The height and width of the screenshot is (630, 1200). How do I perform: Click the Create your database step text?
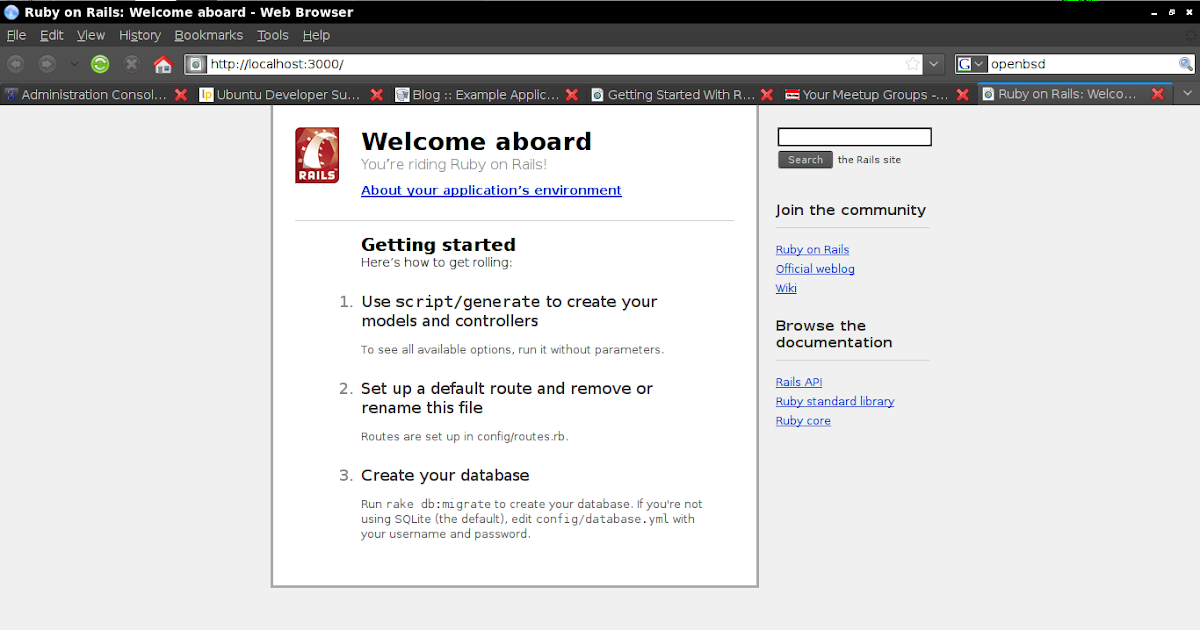point(445,475)
